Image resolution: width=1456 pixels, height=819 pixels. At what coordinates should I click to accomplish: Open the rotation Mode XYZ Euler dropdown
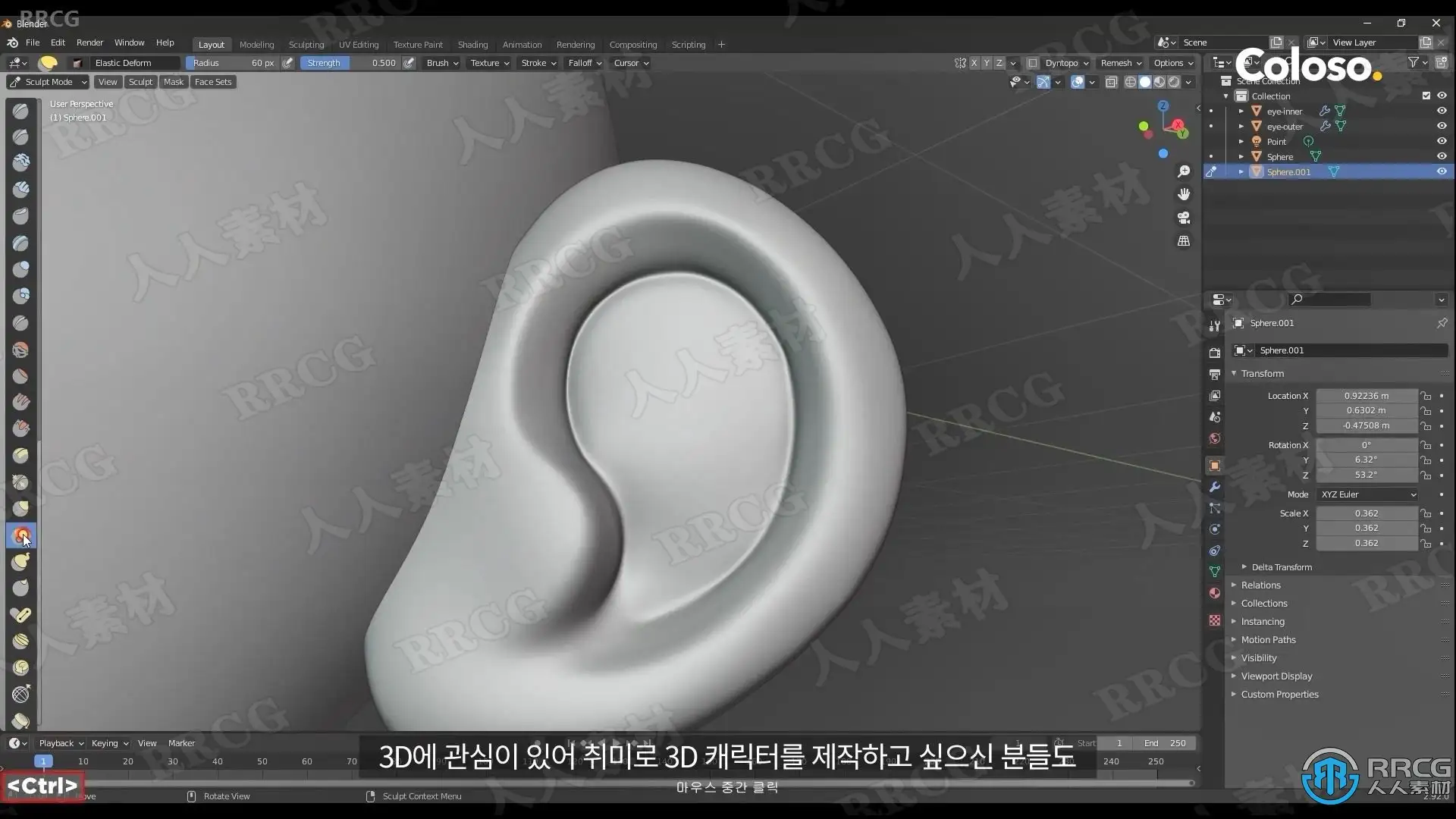point(1367,494)
